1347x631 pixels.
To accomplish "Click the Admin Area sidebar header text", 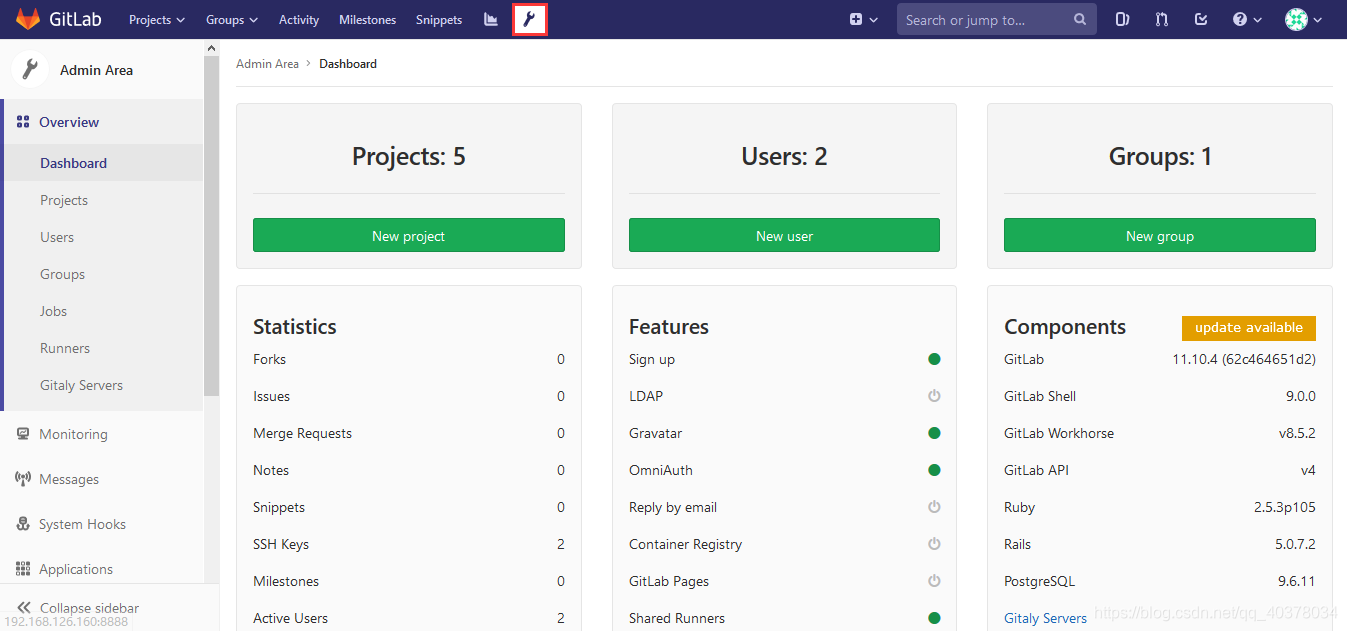I will click(x=96, y=70).
